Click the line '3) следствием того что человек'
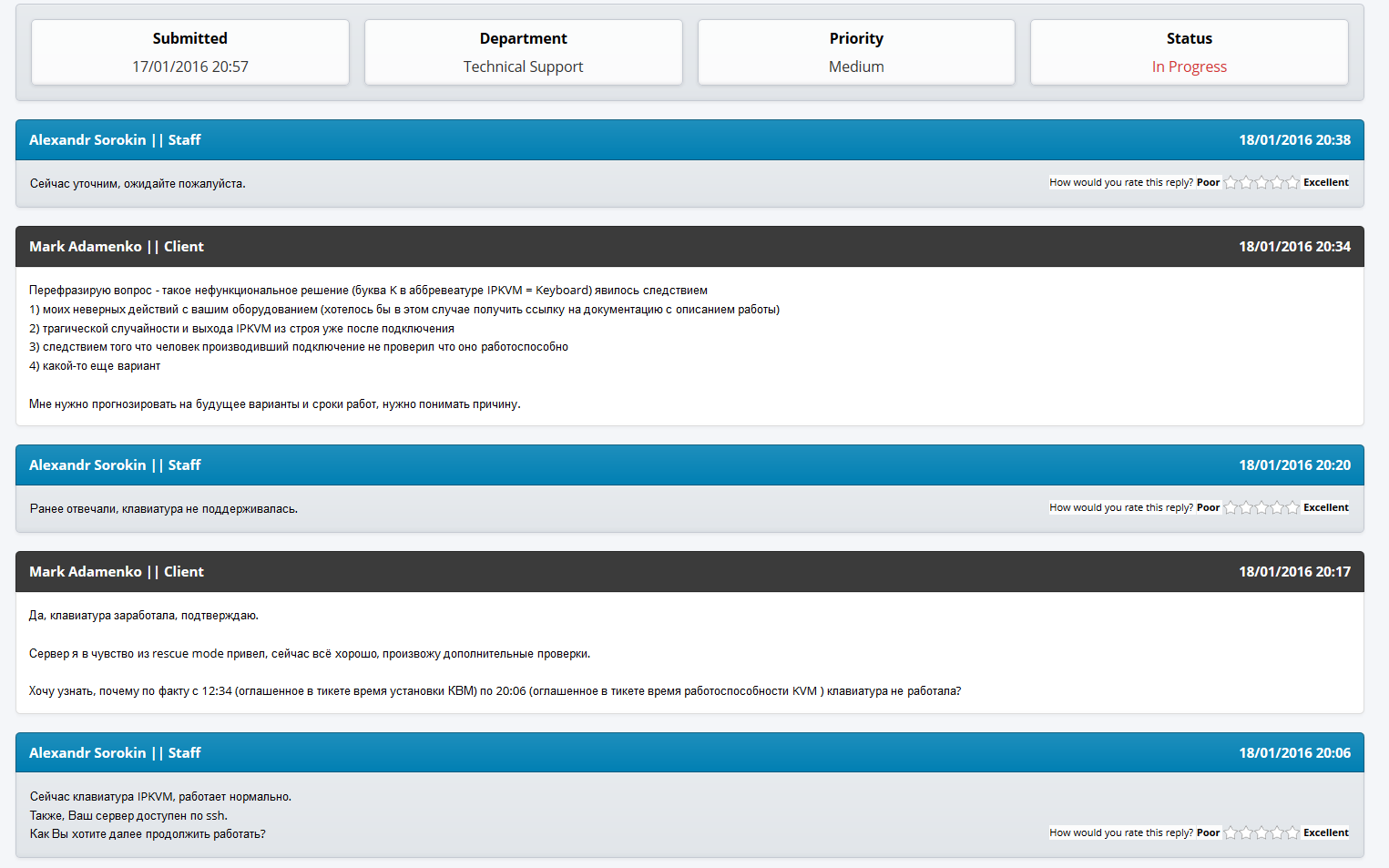The width and height of the screenshot is (1389, 868). (x=299, y=347)
